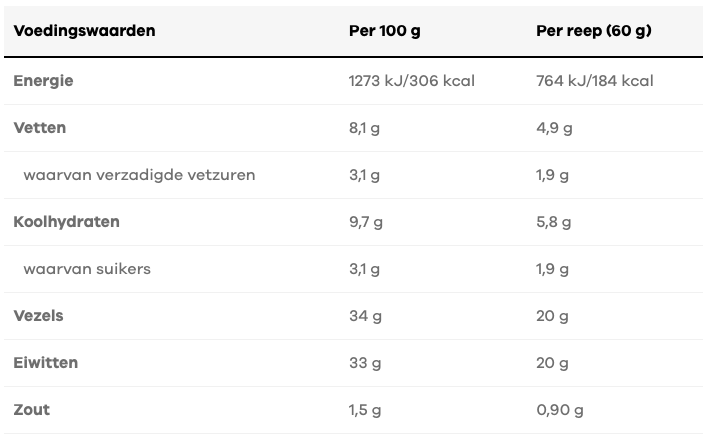The image size is (711, 445).
Task: Click the 8,1 g fat value
Action: tap(364, 128)
